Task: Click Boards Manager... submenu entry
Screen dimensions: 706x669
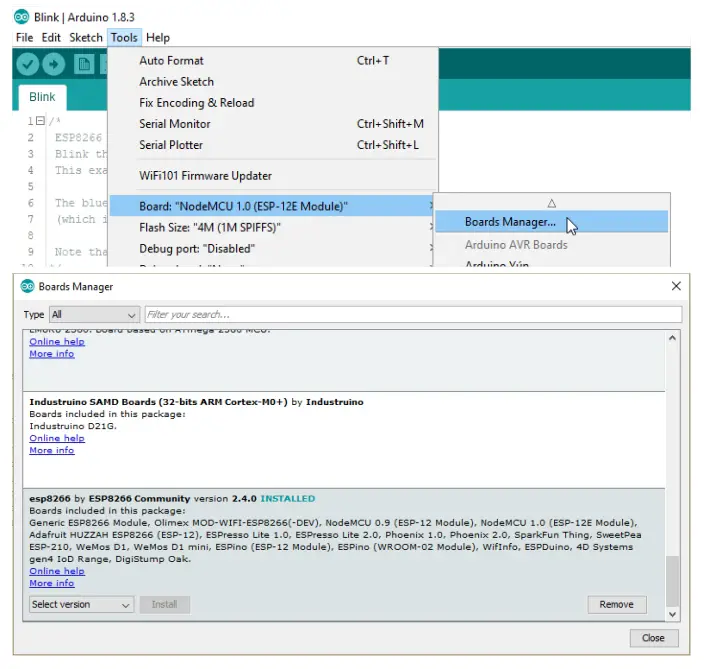Action: point(552,222)
